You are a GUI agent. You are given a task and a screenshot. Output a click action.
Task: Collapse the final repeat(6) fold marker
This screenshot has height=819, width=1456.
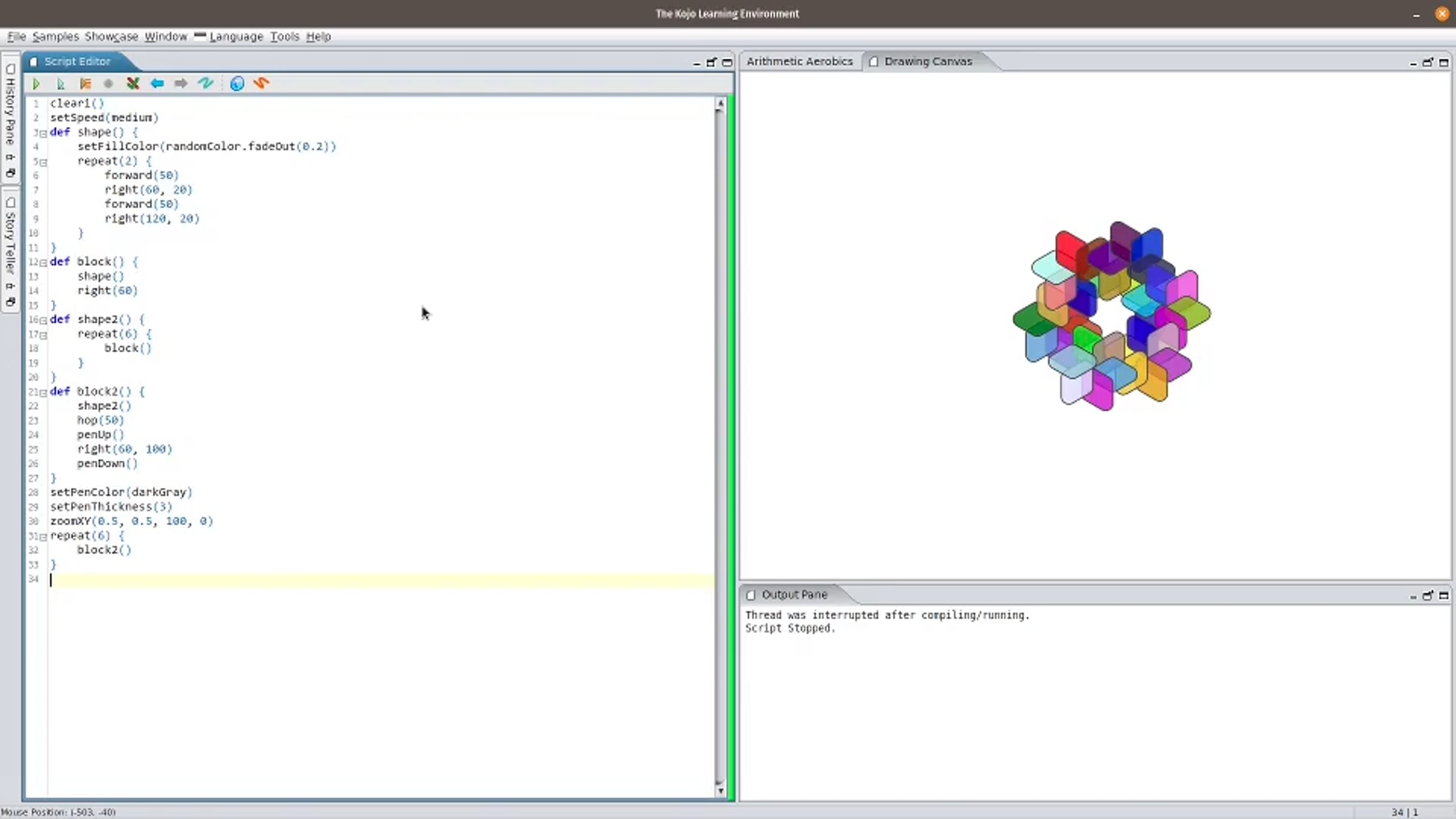click(x=43, y=536)
